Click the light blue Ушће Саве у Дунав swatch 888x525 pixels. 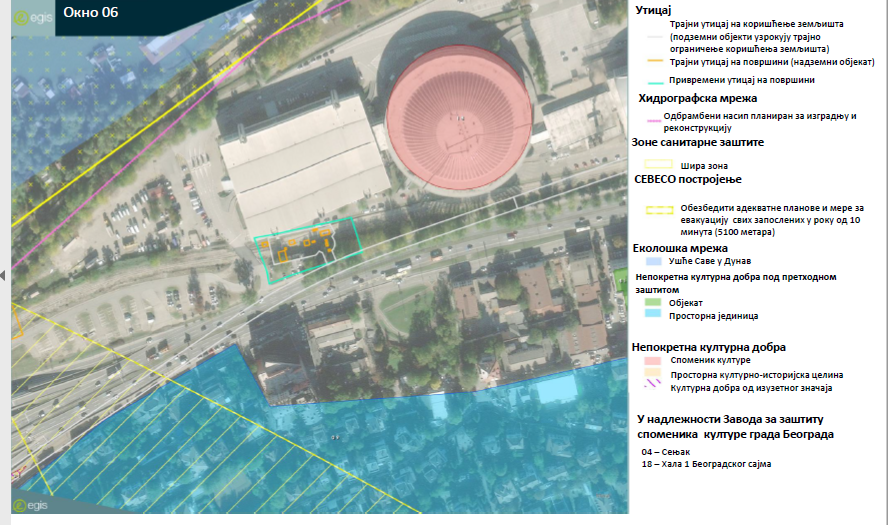[x=654, y=261]
